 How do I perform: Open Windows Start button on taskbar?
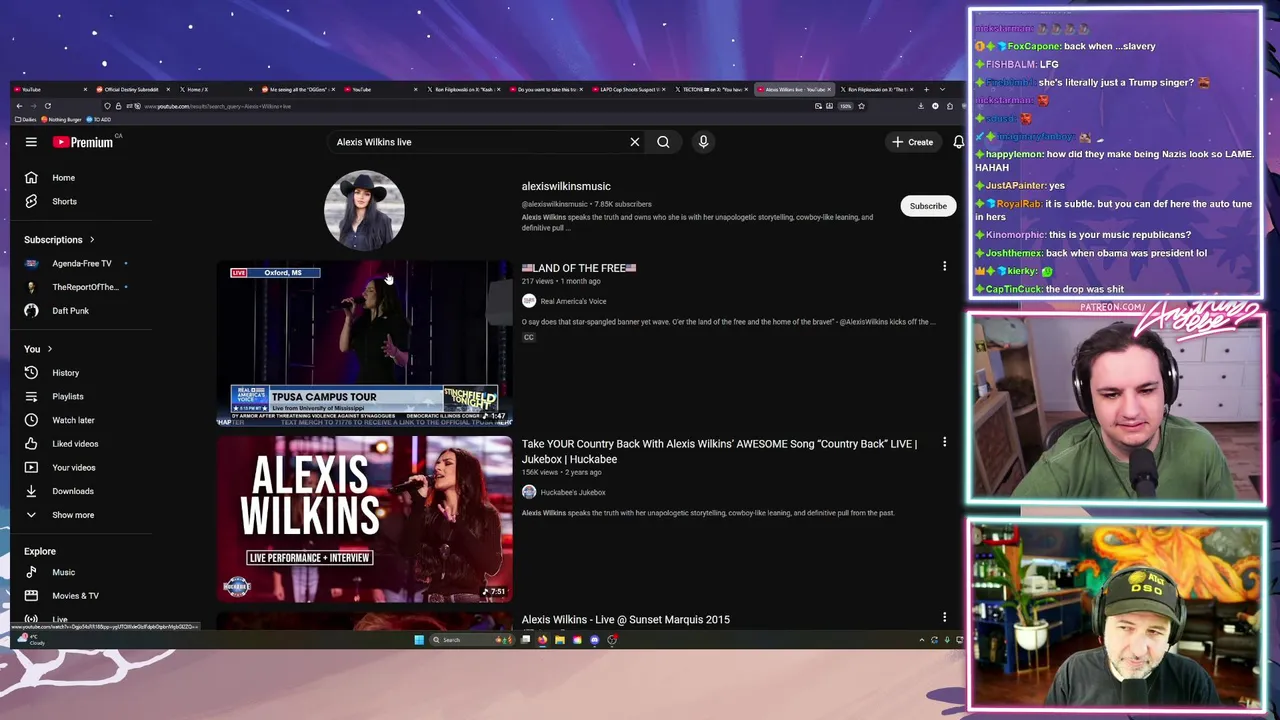pyautogui.click(x=419, y=640)
